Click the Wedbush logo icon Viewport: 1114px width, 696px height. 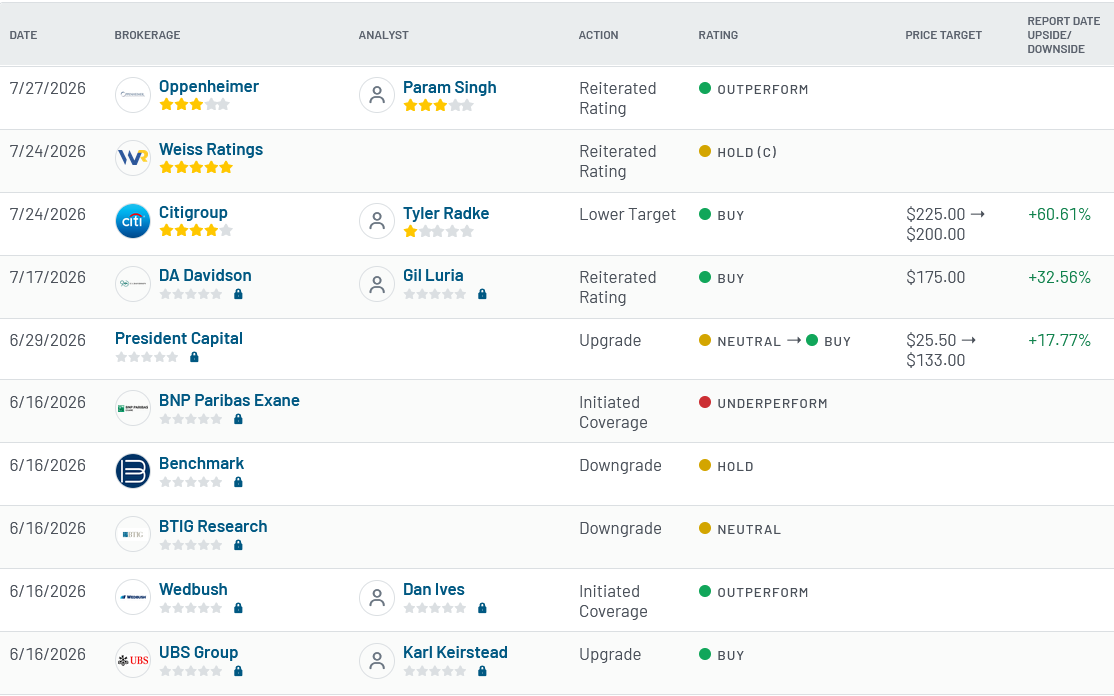click(133, 597)
